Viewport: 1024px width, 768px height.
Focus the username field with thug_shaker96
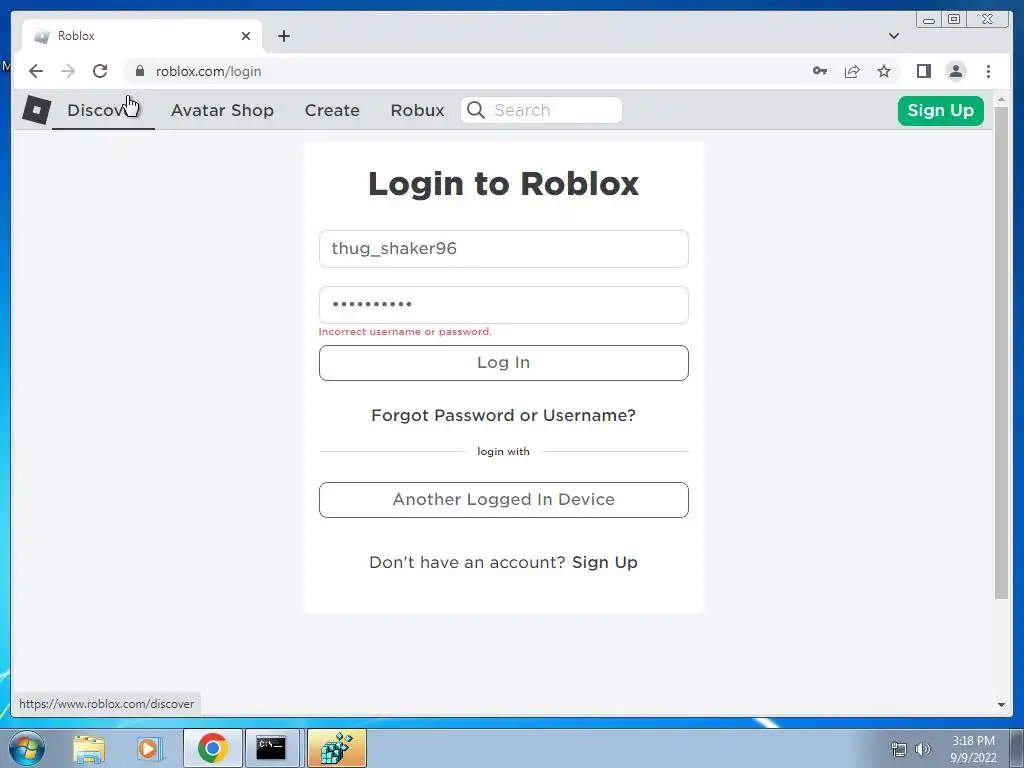point(504,249)
